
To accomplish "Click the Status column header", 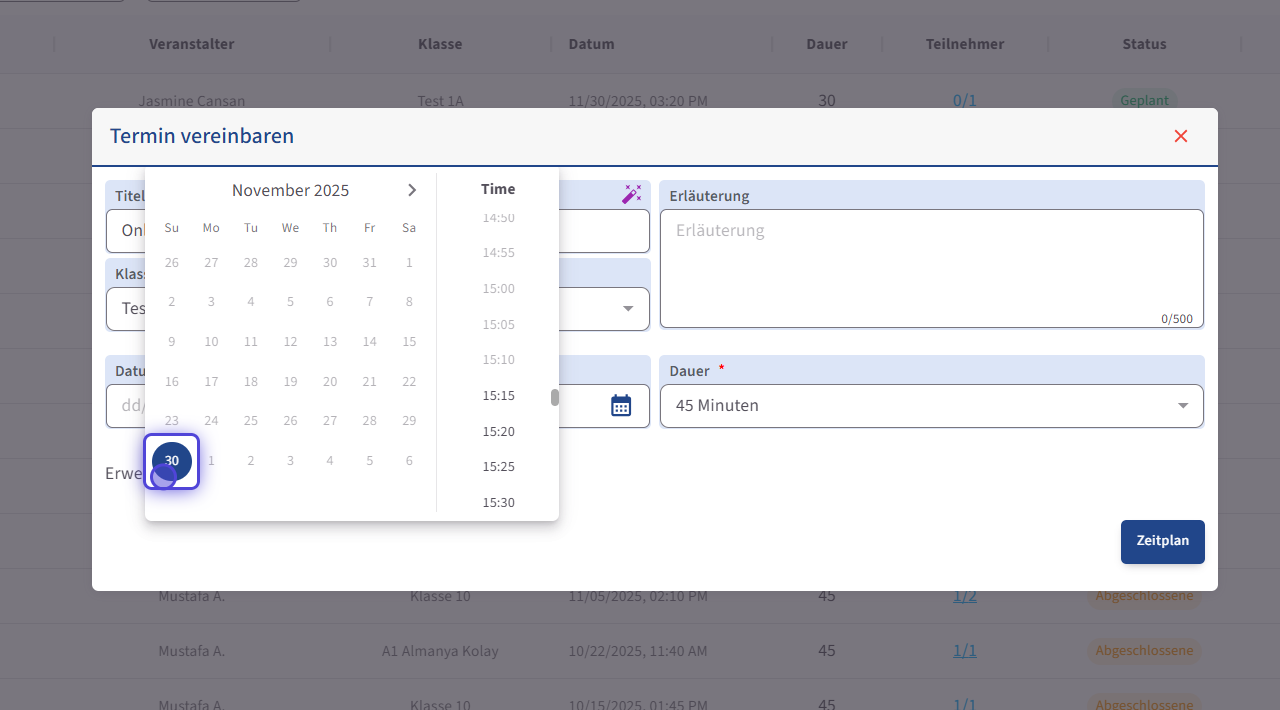I will point(1144,44).
